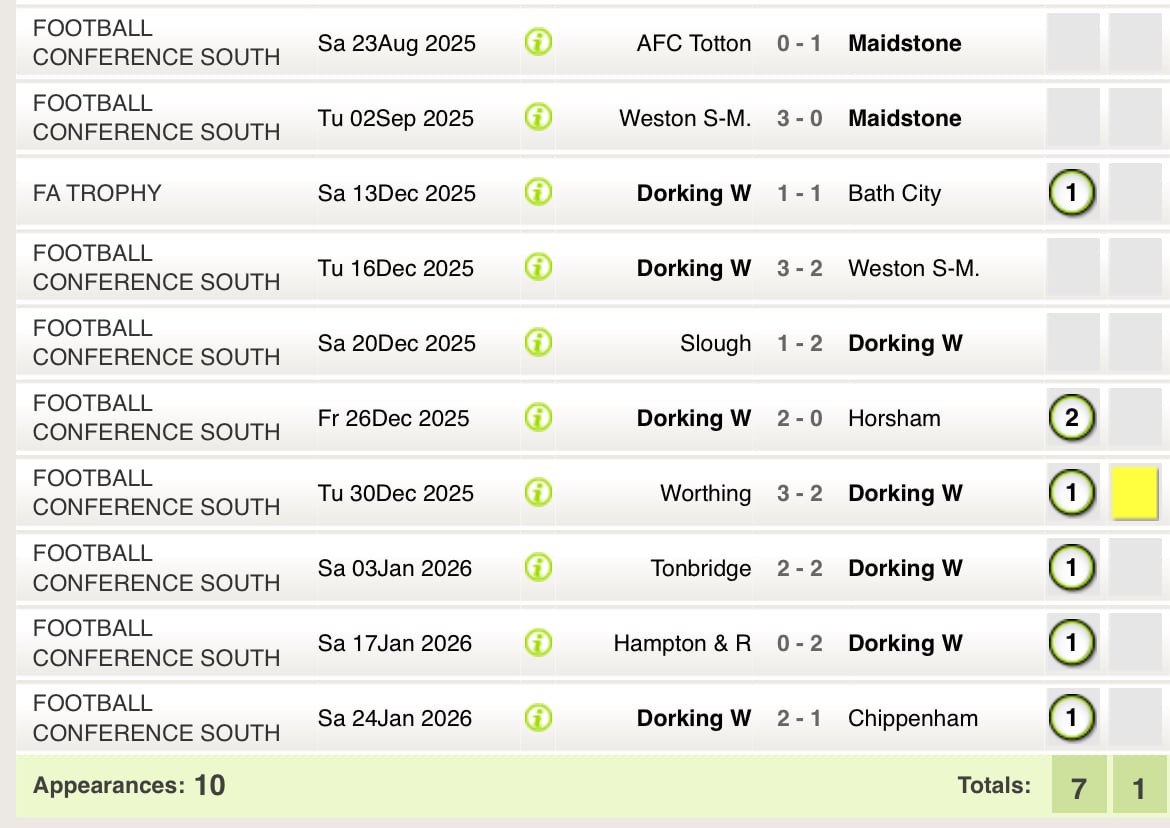The height and width of the screenshot is (828, 1170).
Task: Open info icon for Worthing match
Action: click(x=538, y=492)
